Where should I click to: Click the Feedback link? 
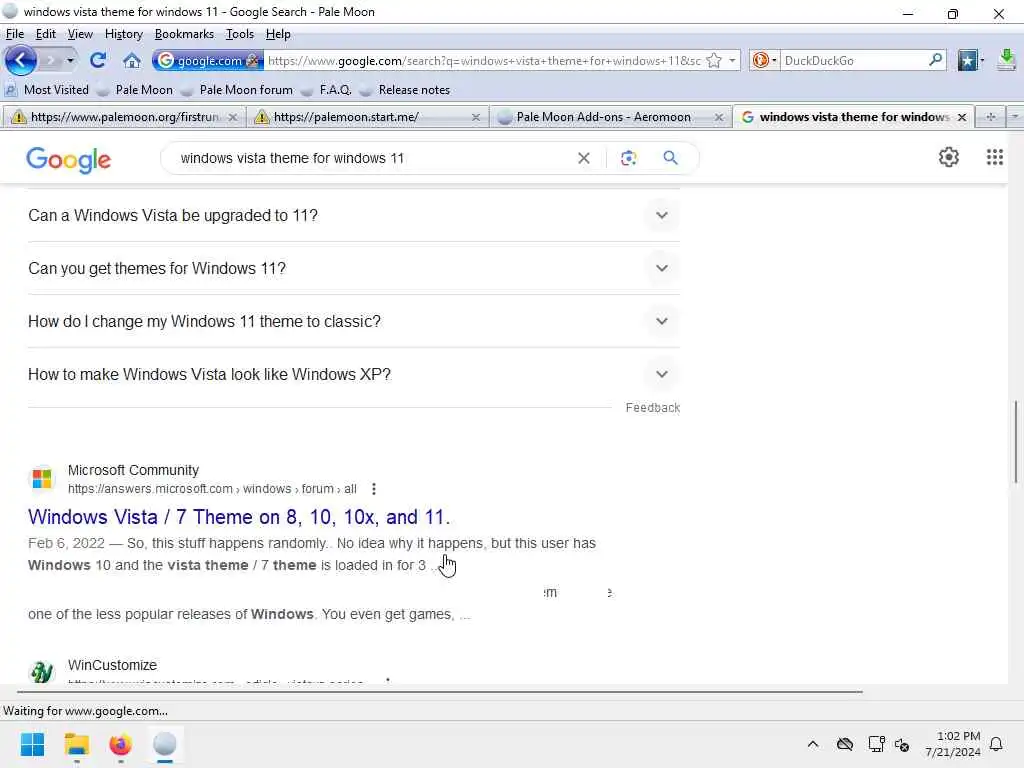point(652,408)
